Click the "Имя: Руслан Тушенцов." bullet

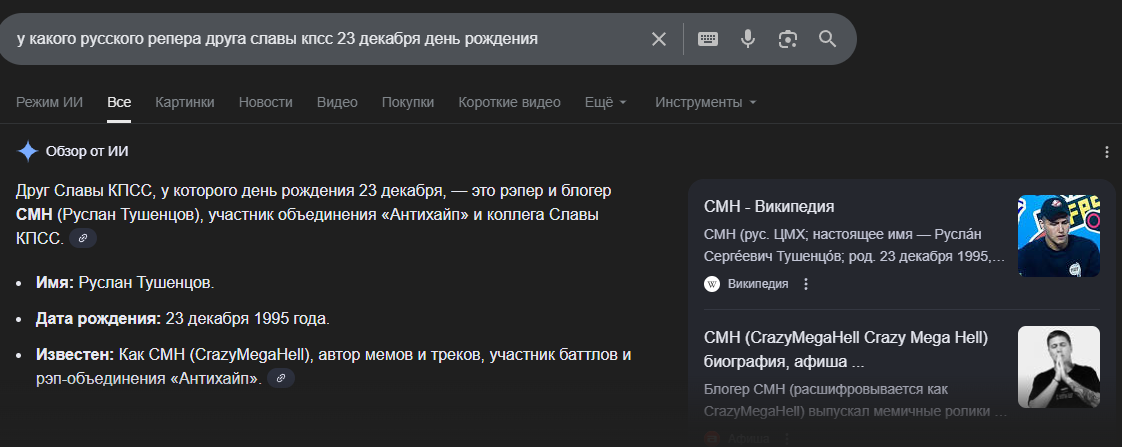coord(125,283)
